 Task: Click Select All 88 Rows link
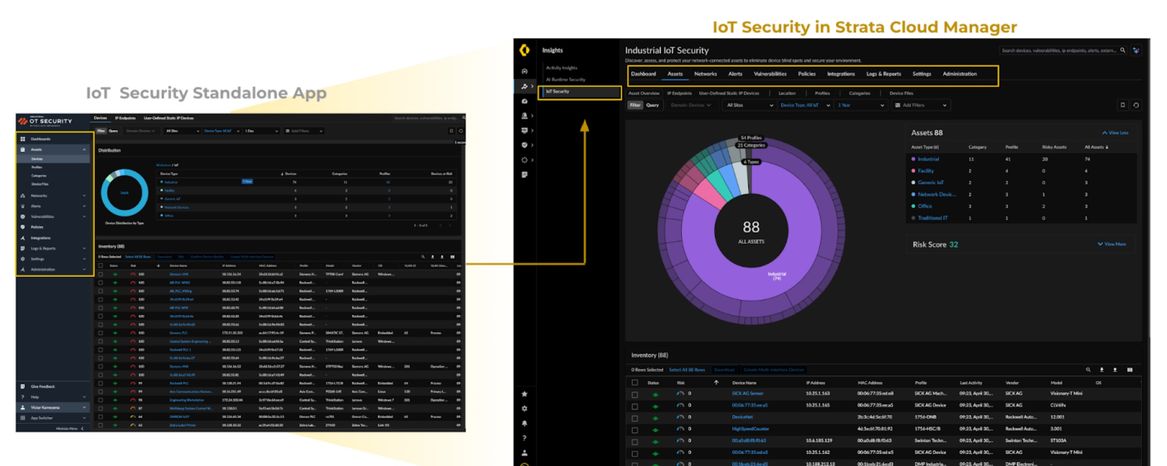687,370
